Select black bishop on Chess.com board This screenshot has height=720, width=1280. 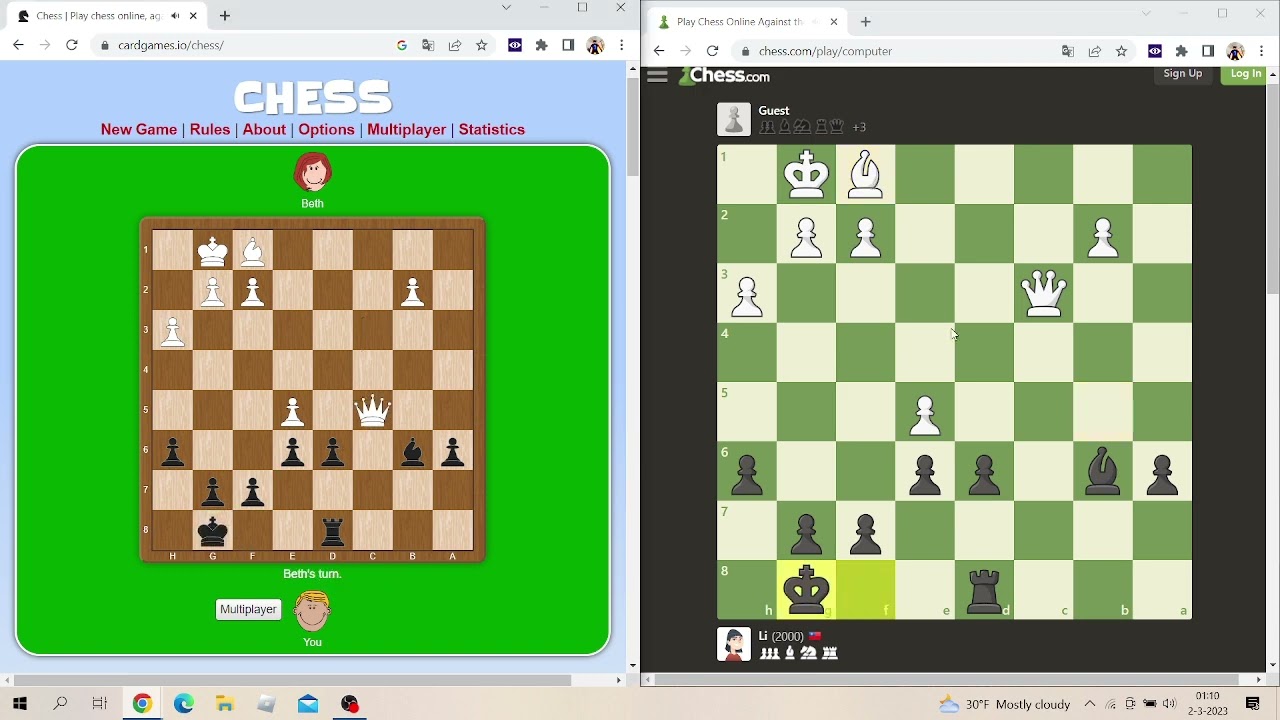[x=1103, y=471]
